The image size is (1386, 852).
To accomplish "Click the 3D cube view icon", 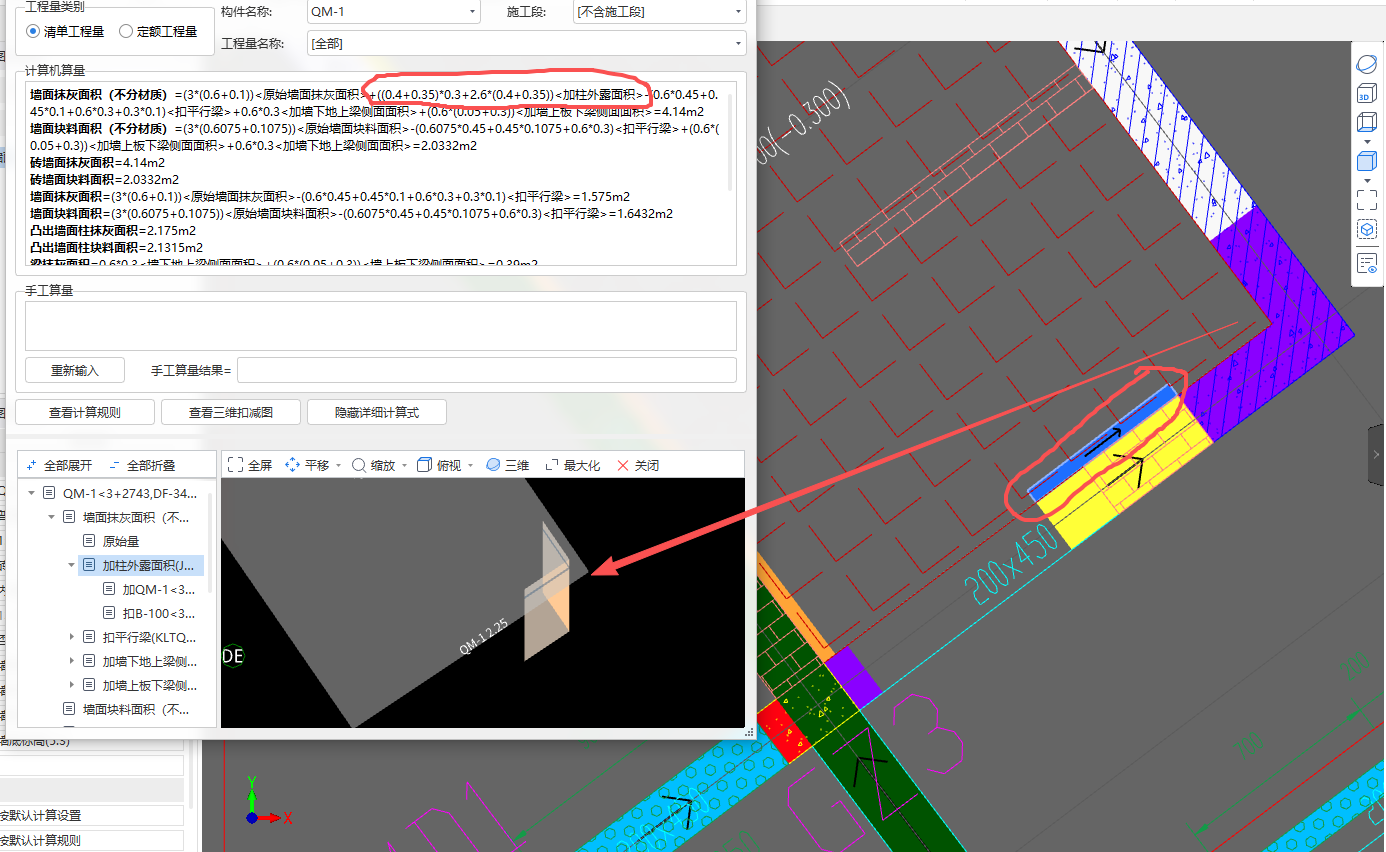I will [x=1367, y=95].
